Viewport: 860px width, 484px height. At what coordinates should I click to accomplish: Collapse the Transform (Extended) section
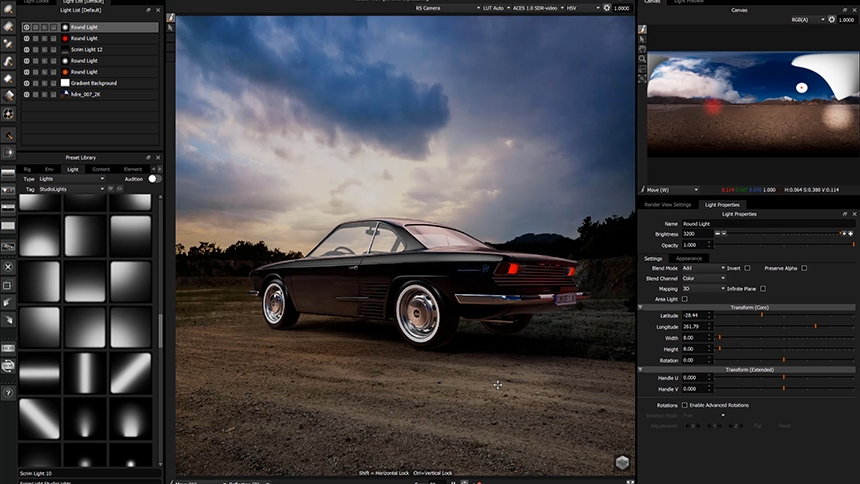click(x=641, y=370)
